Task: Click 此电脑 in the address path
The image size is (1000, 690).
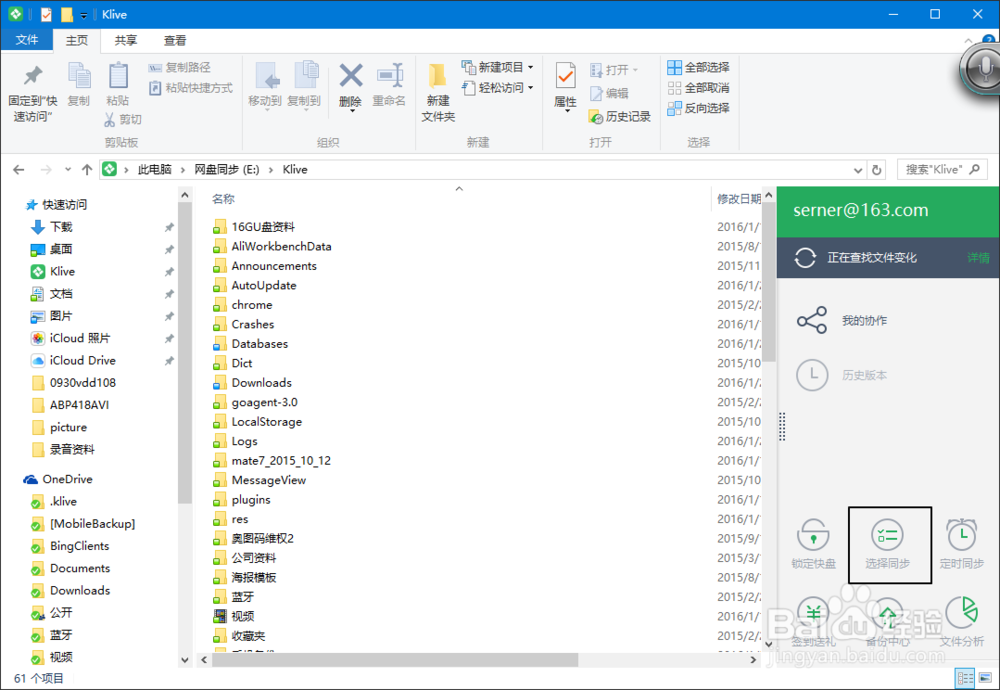Action: 155,170
